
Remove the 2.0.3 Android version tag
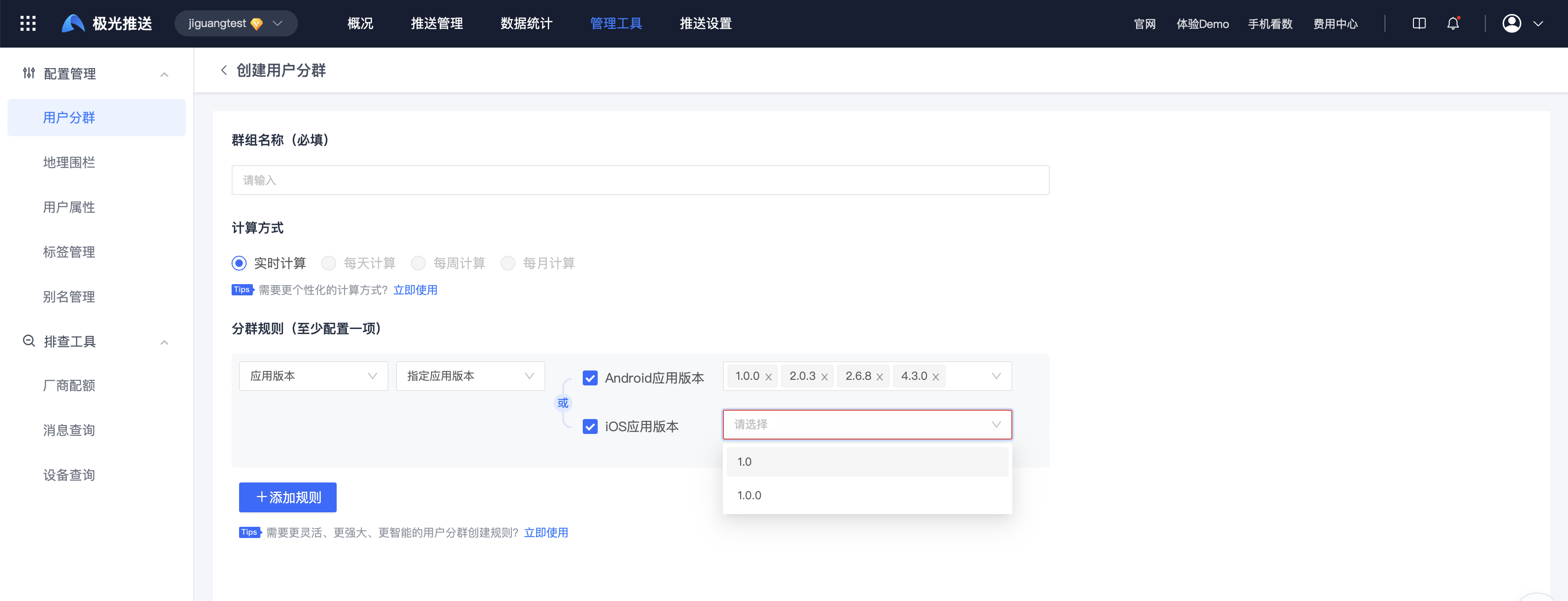tap(824, 377)
